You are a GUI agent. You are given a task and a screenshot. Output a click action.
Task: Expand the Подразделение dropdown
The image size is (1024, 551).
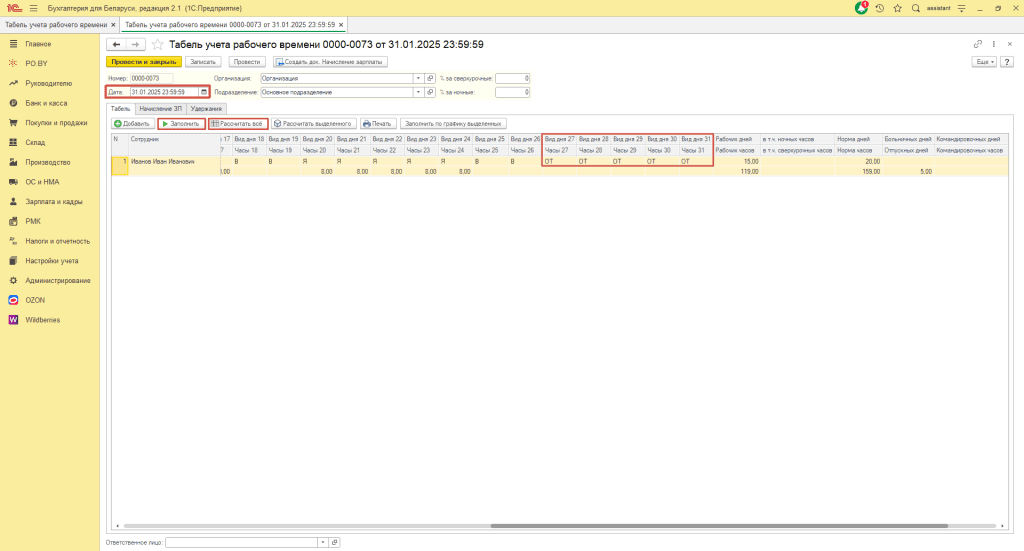tap(419, 92)
